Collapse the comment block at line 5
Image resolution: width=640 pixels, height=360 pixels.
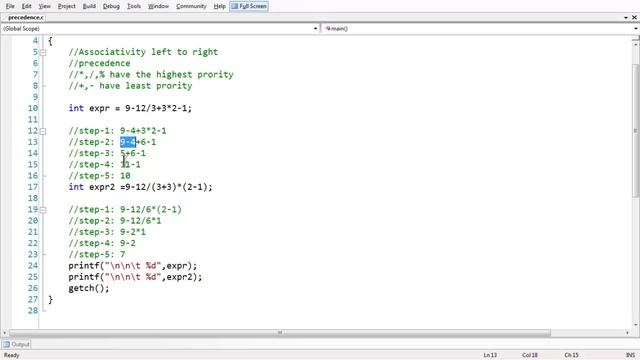coord(43,52)
